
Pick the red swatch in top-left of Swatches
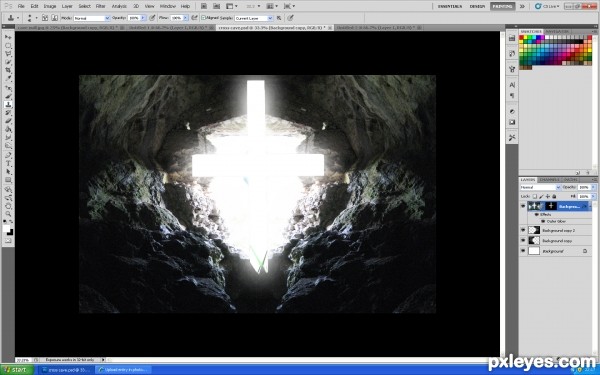click(521, 38)
